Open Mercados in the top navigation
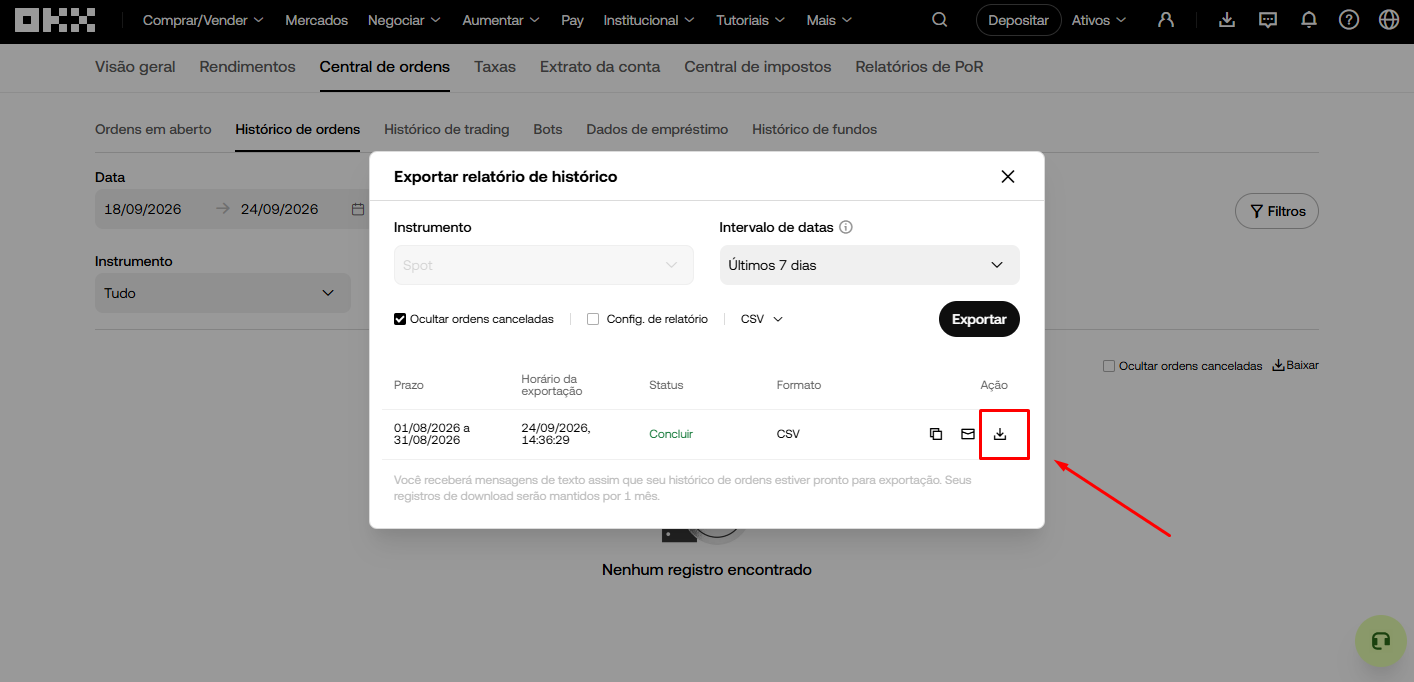1414x682 pixels. pyautogui.click(x=316, y=20)
